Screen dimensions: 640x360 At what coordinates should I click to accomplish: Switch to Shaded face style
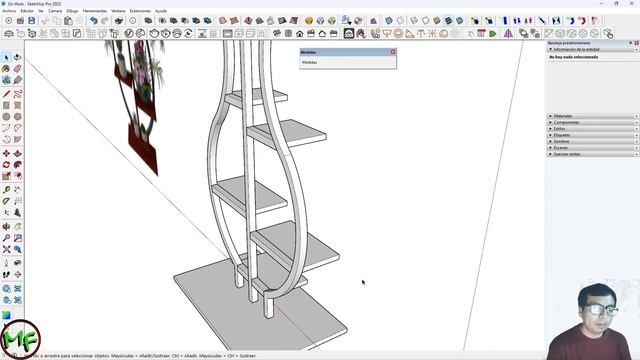pyautogui.click(x=437, y=20)
